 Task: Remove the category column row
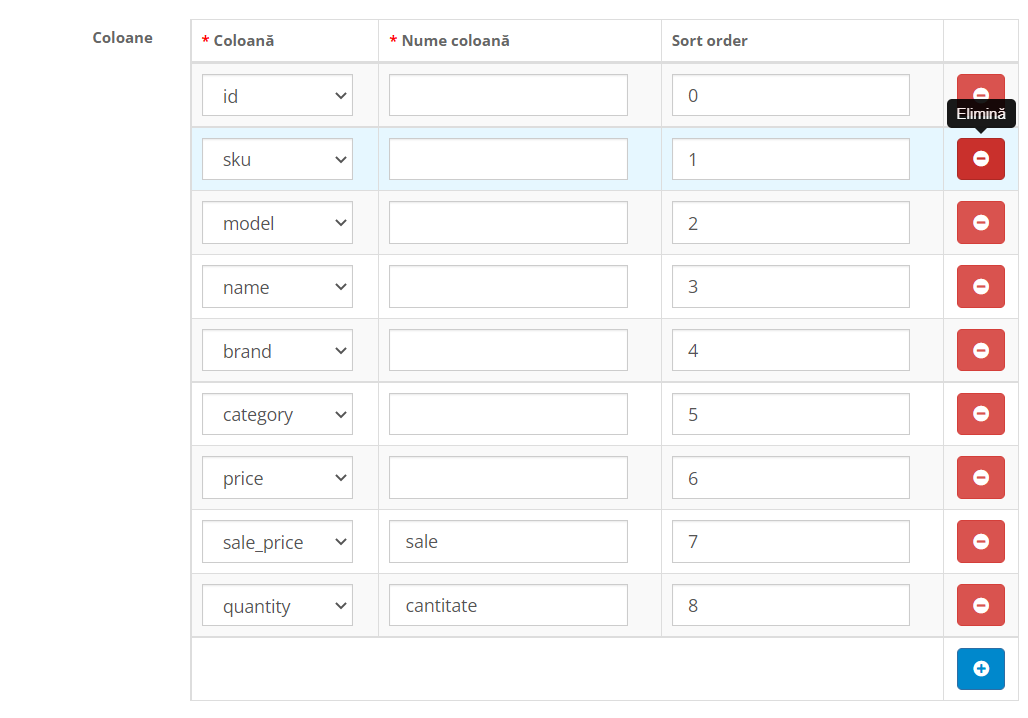tap(980, 414)
